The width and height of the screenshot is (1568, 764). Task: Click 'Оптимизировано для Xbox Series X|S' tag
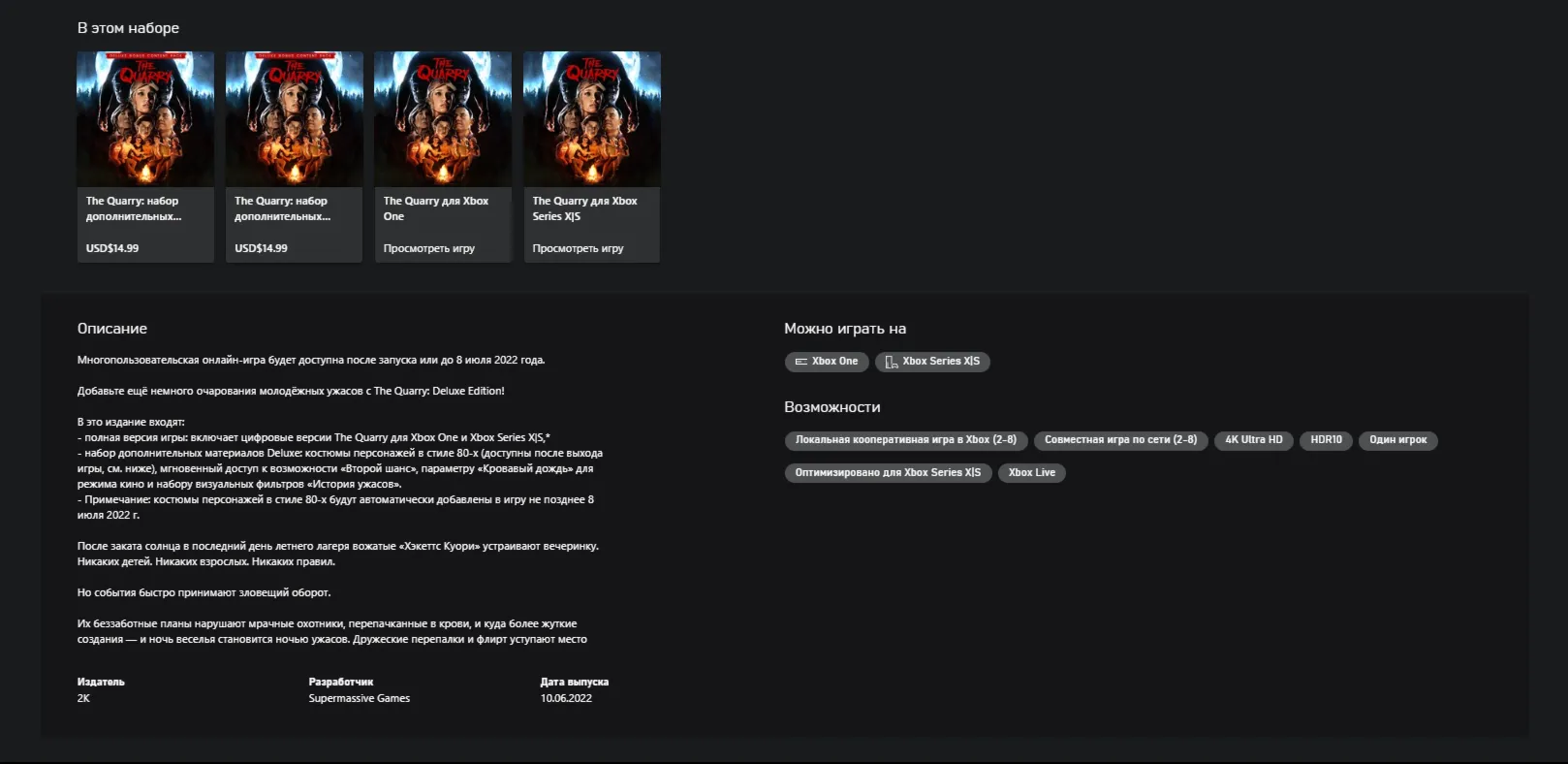pyautogui.click(x=888, y=473)
